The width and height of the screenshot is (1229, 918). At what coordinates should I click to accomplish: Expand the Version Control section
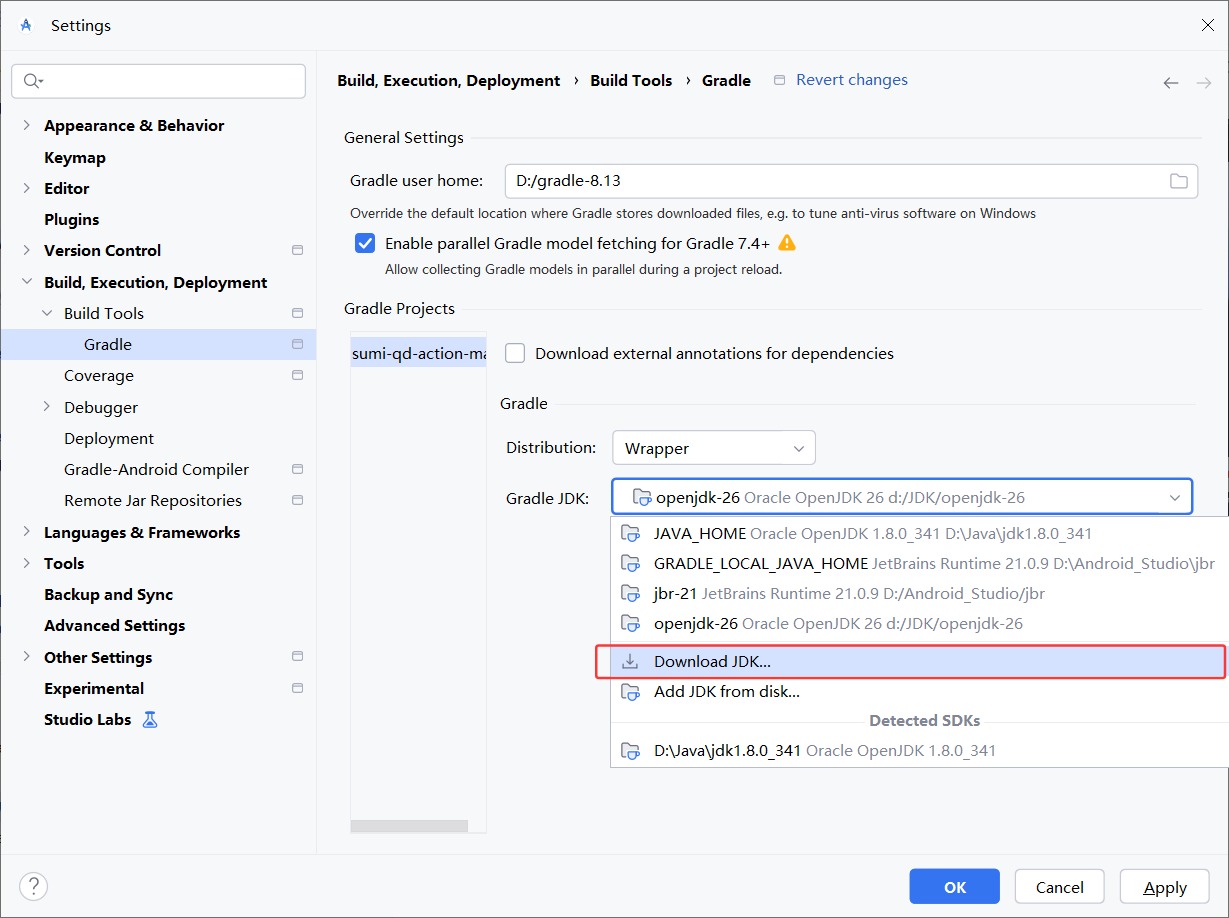[26, 250]
